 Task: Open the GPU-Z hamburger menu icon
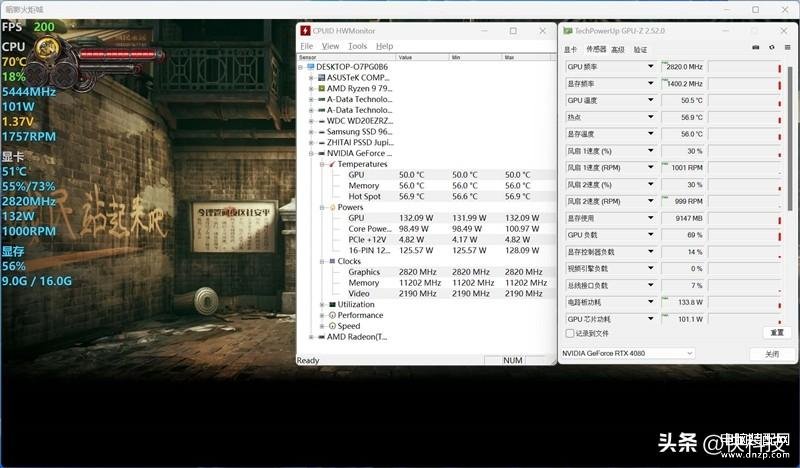788,47
